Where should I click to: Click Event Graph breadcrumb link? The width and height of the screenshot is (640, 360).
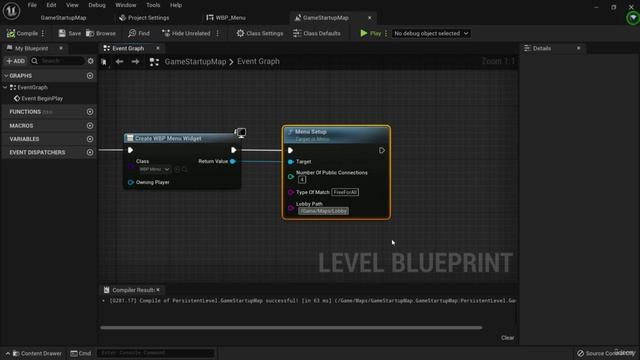[x=258, y=62]
